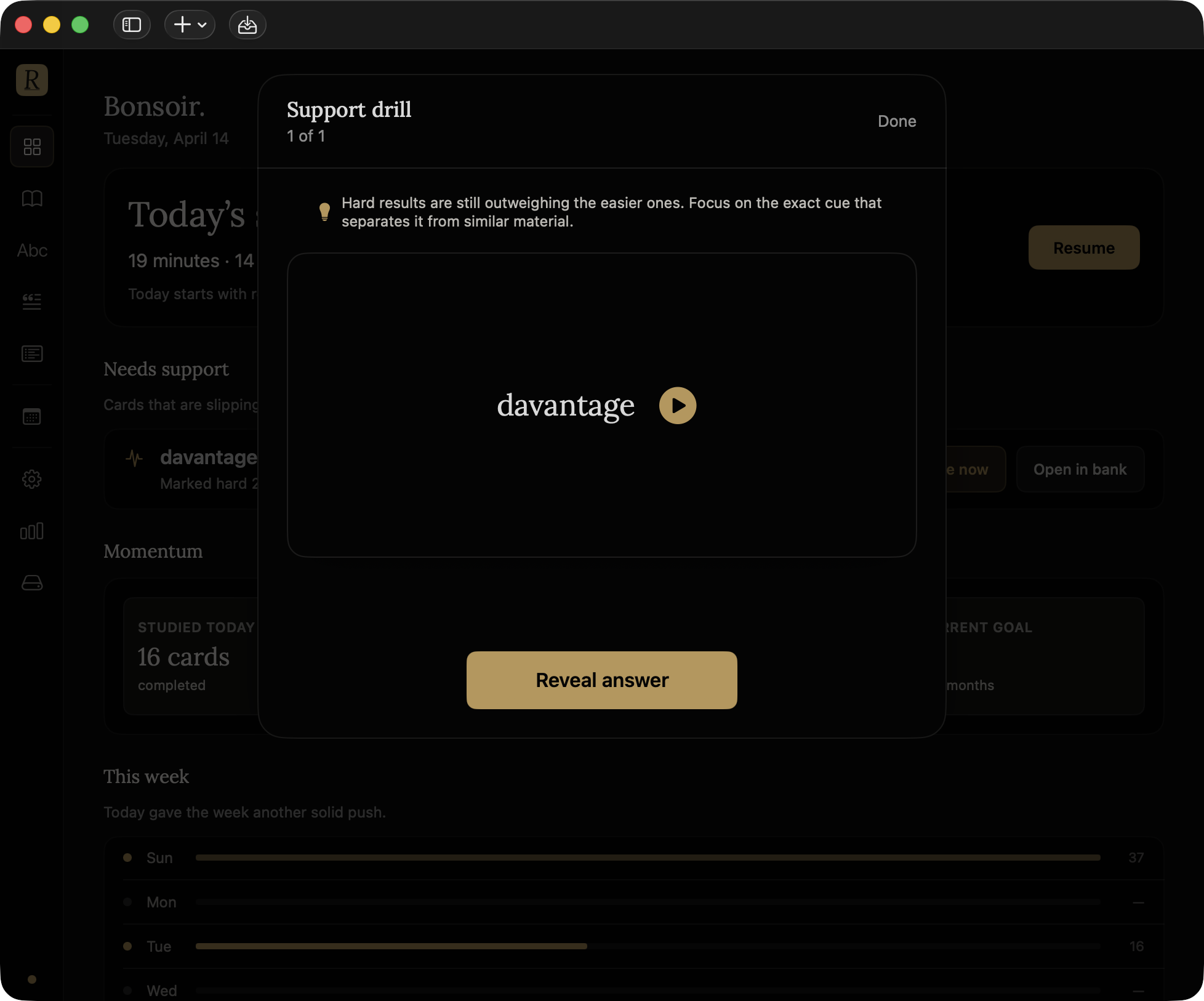Open the dashboard grid sidebar icon
This screenshot has width=1204, height=1001.
32,147
